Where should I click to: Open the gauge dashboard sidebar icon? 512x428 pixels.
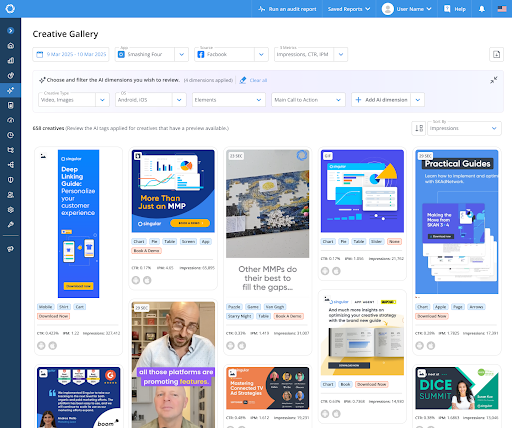(10, 120)
